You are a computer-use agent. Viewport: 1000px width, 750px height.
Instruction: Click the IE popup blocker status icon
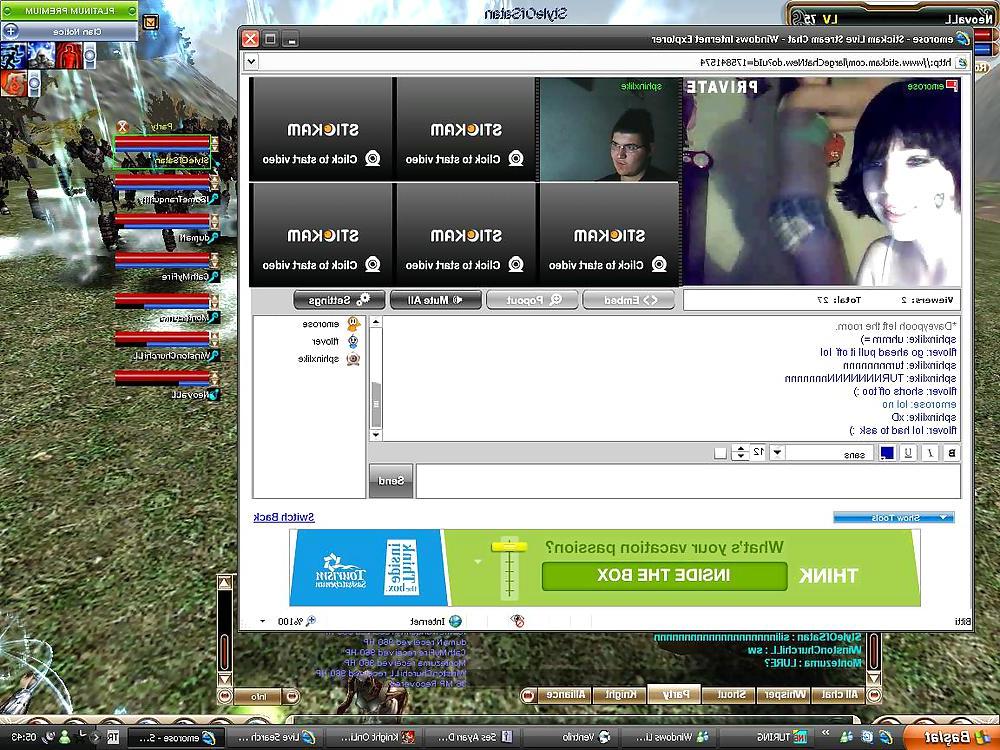click(517, 621)
